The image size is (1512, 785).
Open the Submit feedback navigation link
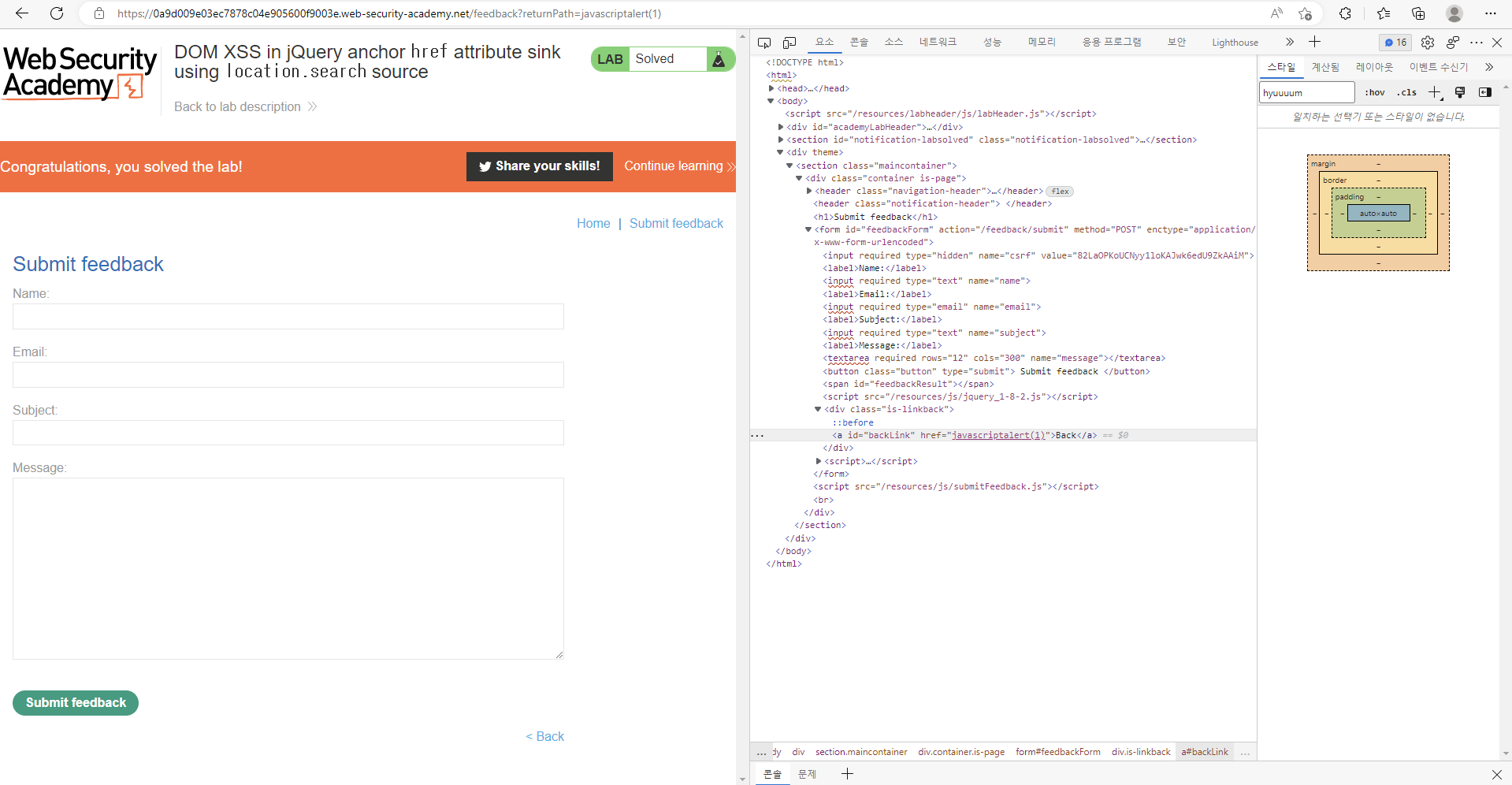[676, 223]
